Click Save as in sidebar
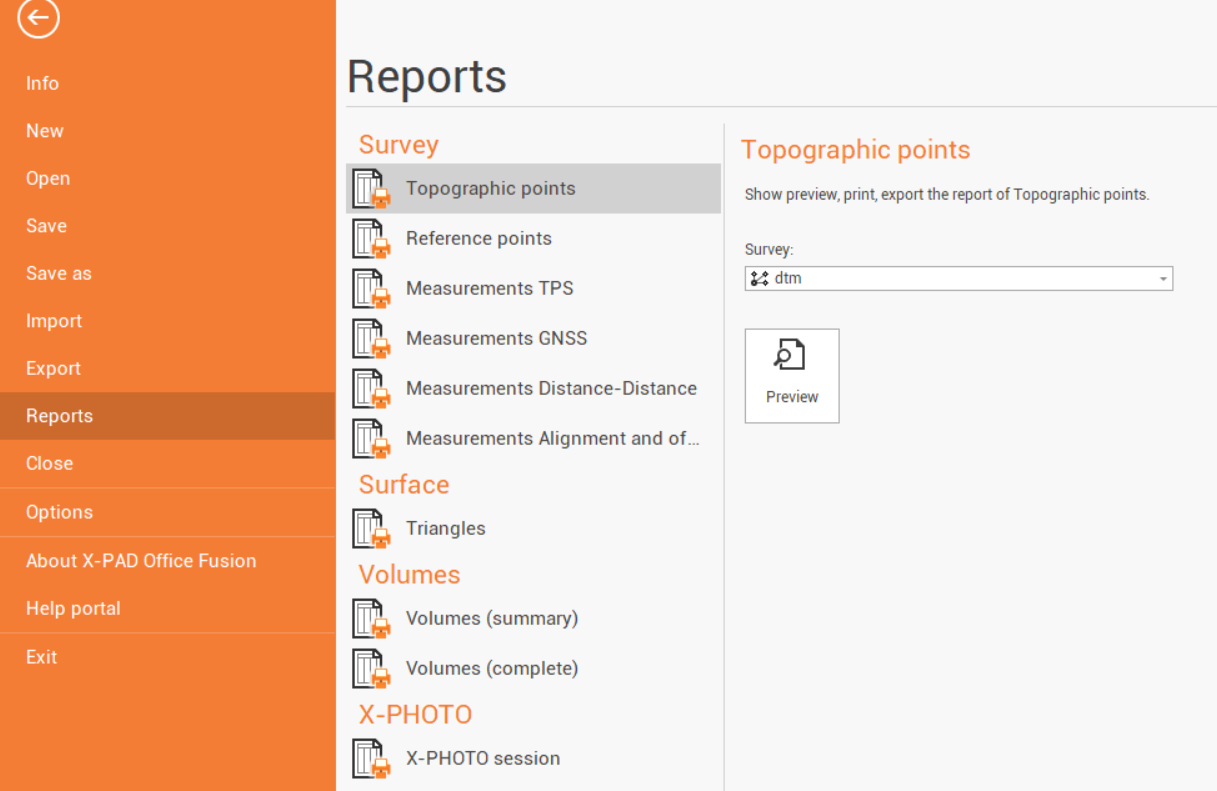1217x791 pixels. click(x=59, y=273)
